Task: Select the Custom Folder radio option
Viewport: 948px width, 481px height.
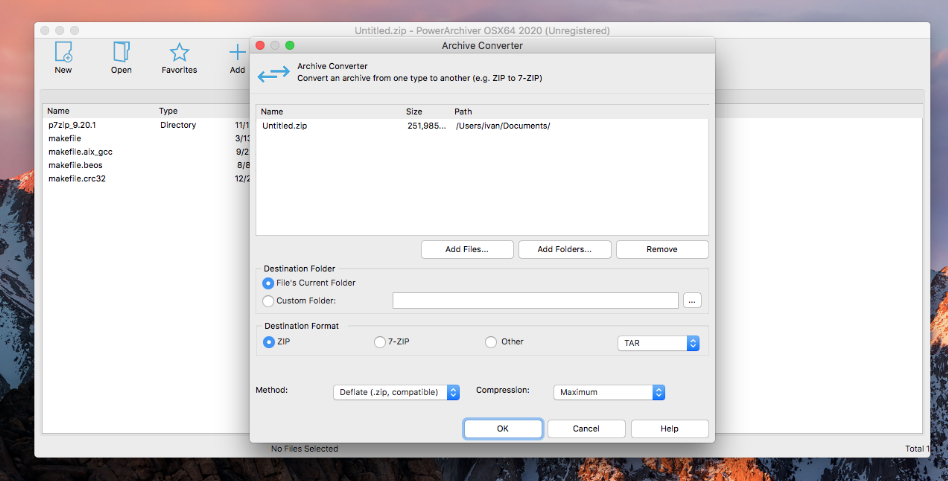Action: (268, 300)
